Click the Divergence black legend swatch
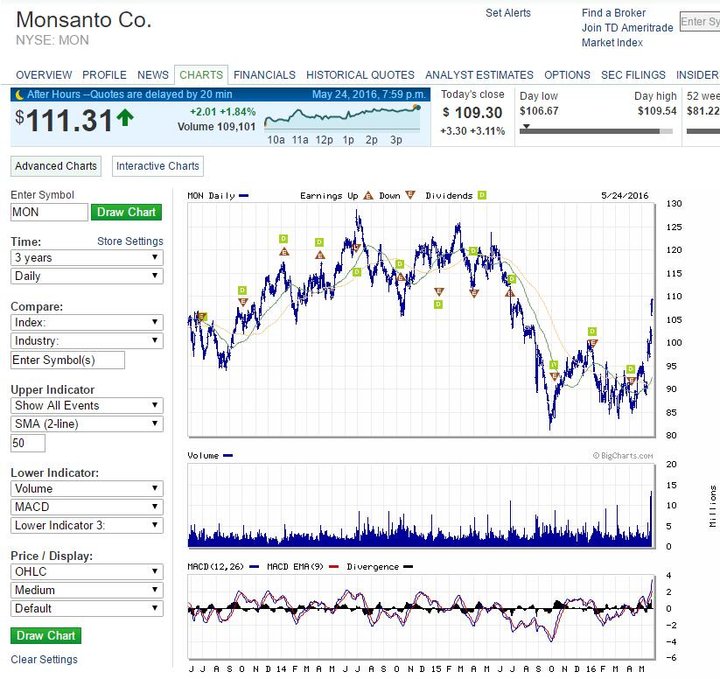 pyautogui.click(x=408, y=567)
